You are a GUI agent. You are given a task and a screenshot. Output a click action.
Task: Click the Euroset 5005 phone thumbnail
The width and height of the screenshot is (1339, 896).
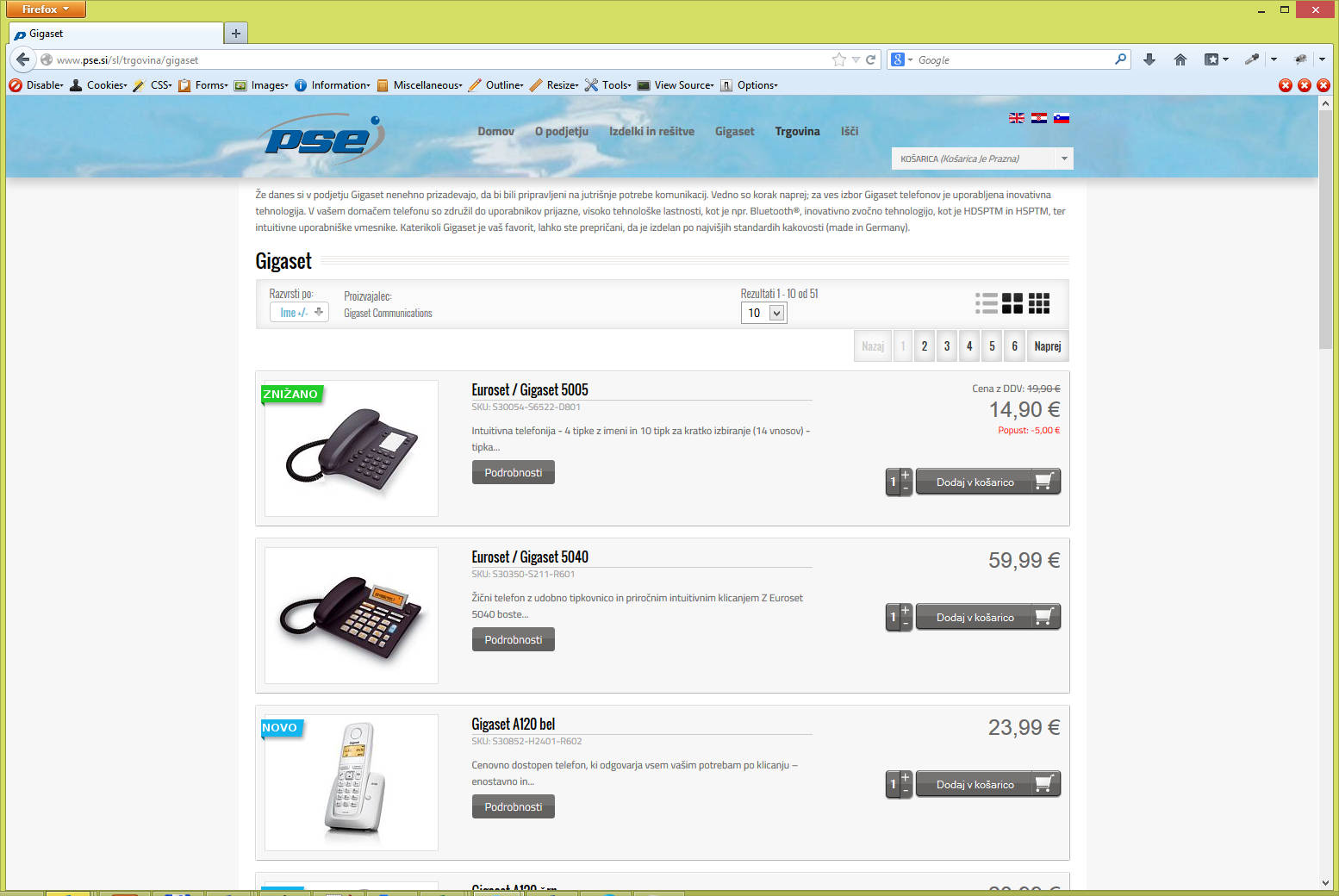coord(352,448)
